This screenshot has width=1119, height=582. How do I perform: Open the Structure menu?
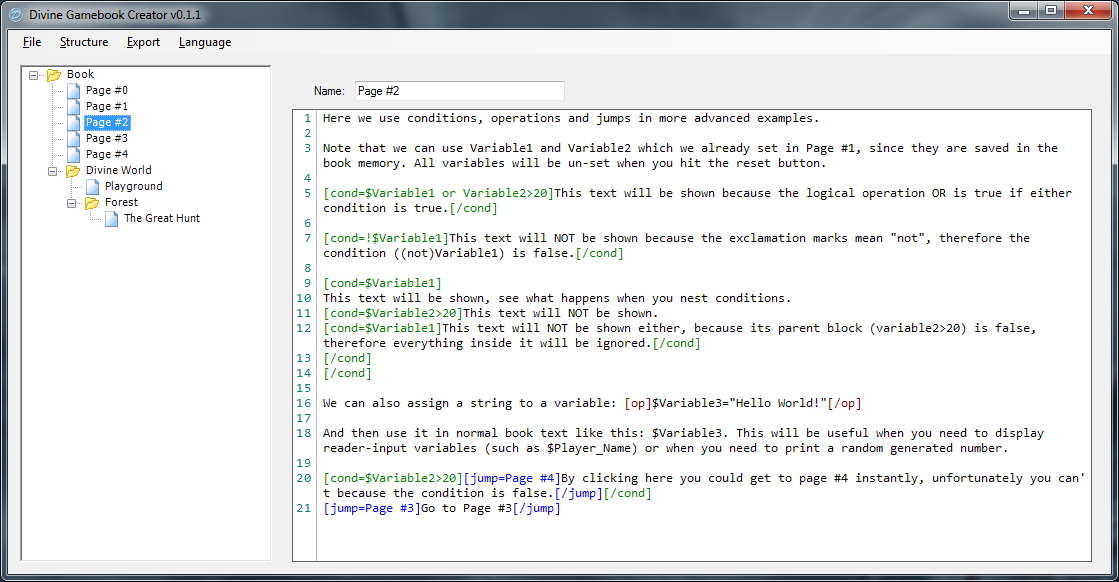point(84,42)
